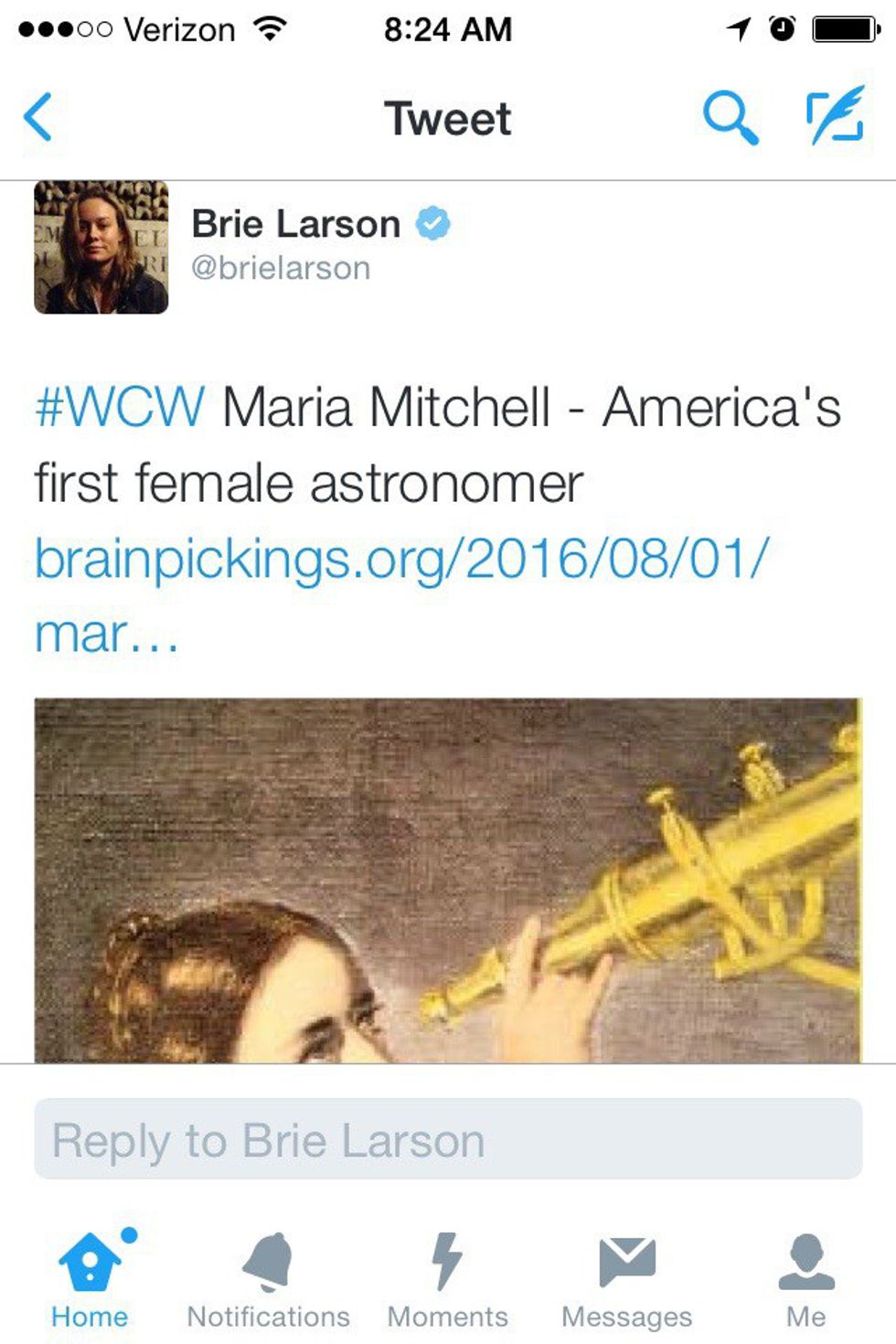Open the Maria Mitchell telescope painting
Viewport: 896px width, 1344px height.
tap(448, 880)
